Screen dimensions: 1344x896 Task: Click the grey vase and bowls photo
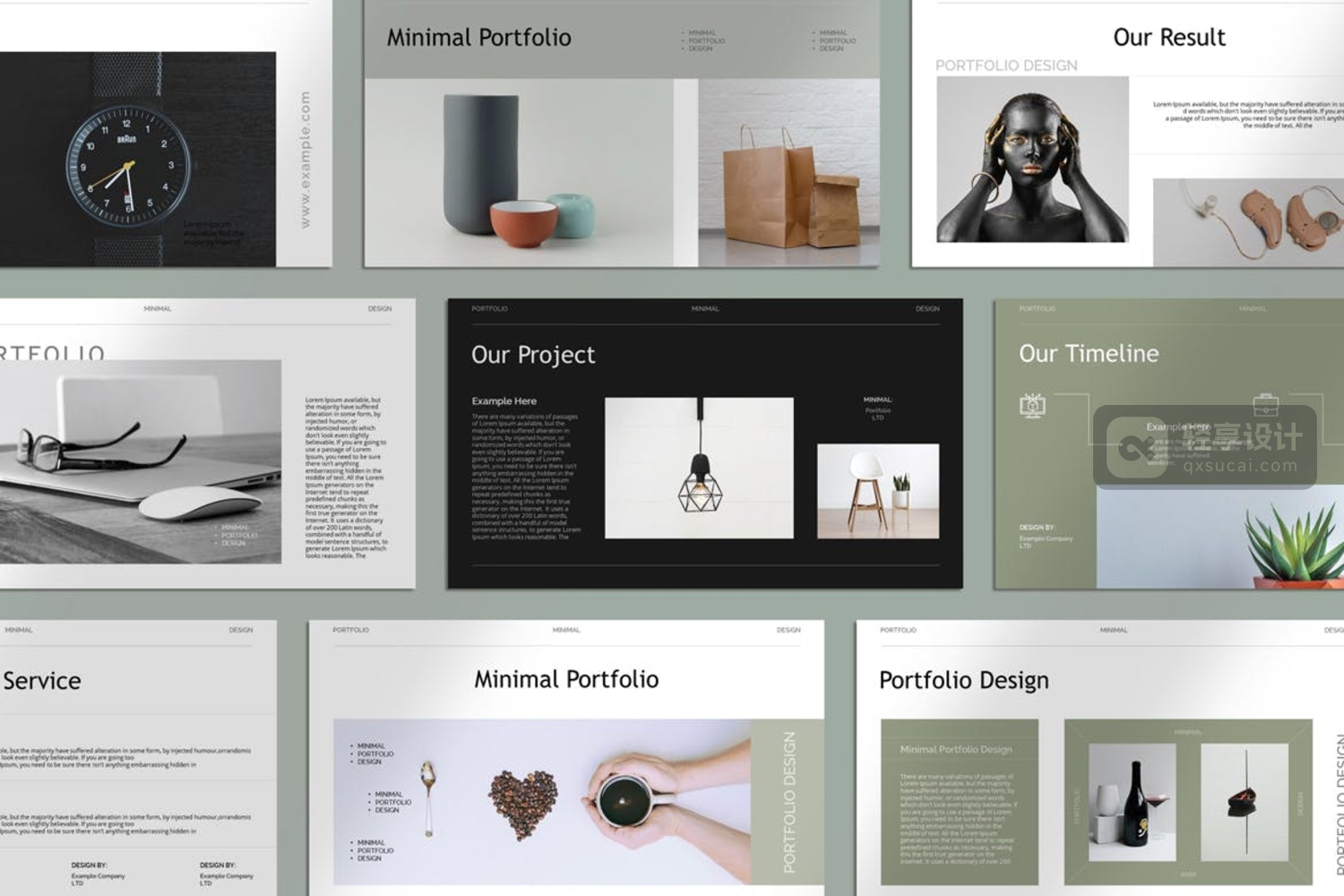pos(519,172)
